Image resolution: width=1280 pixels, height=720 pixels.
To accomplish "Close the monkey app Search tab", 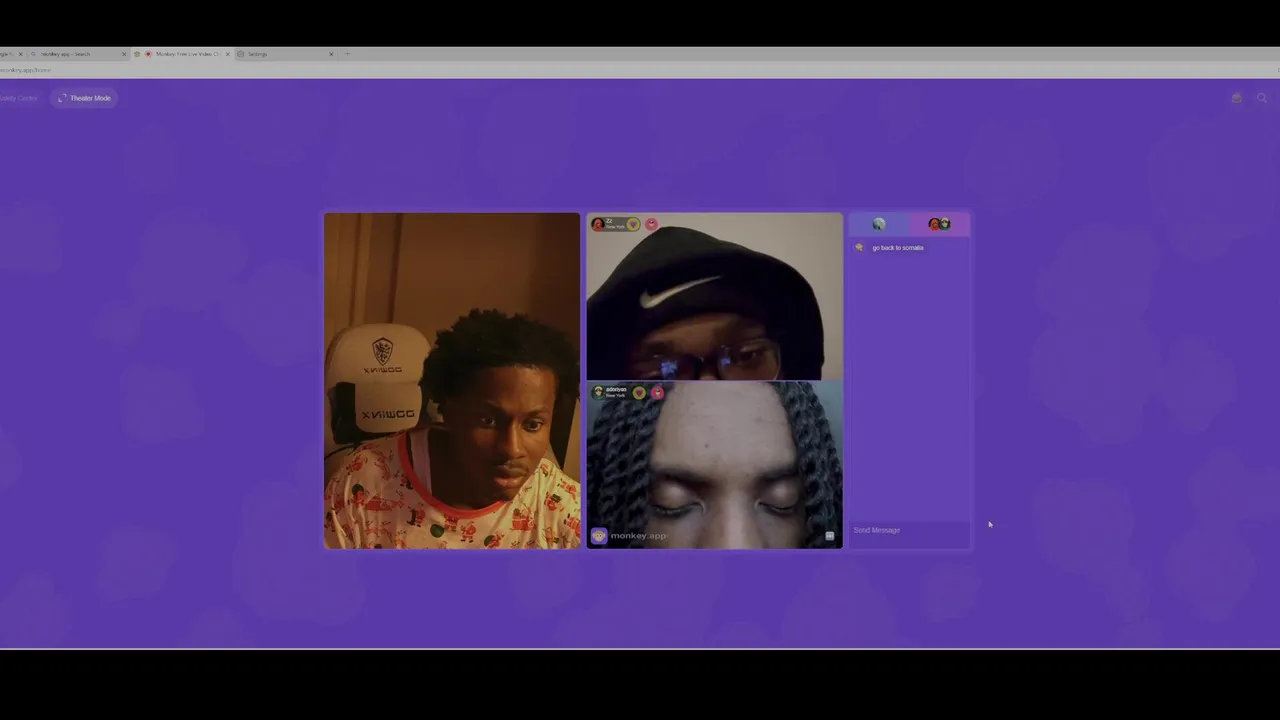I will [124, 54].
